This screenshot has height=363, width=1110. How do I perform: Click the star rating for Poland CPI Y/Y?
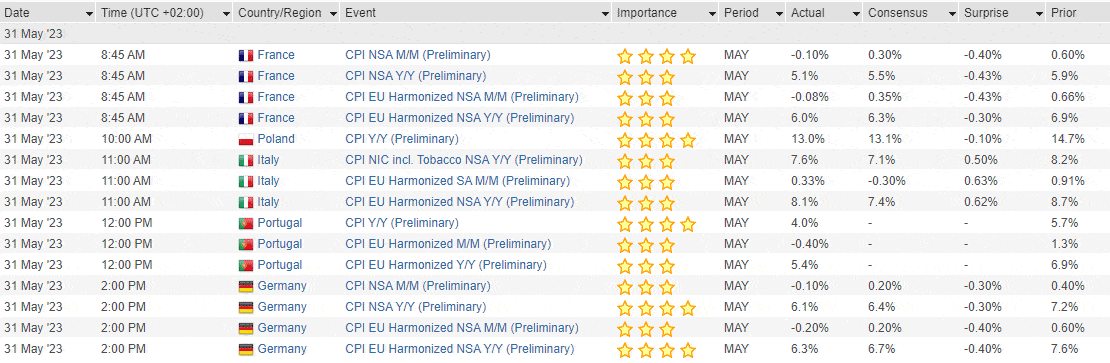[x=656, y=140]
